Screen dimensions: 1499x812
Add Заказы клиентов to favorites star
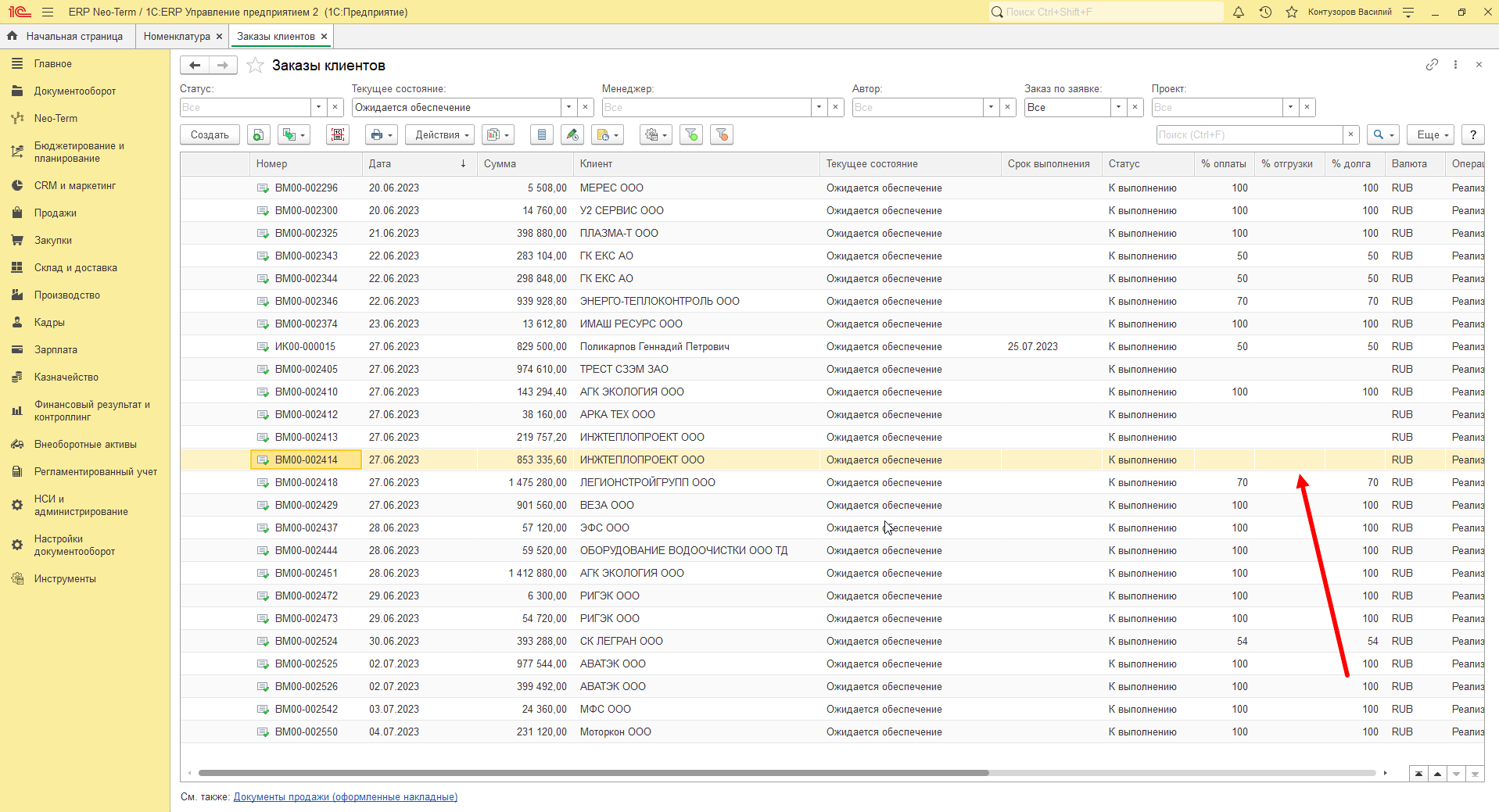point(255,65)
